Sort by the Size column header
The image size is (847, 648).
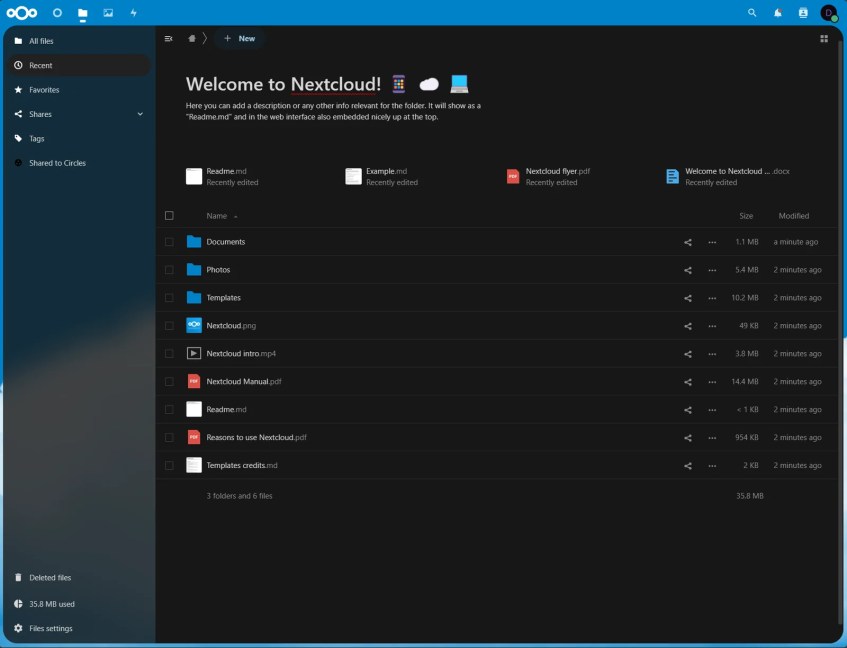click(x=746, y=215)
